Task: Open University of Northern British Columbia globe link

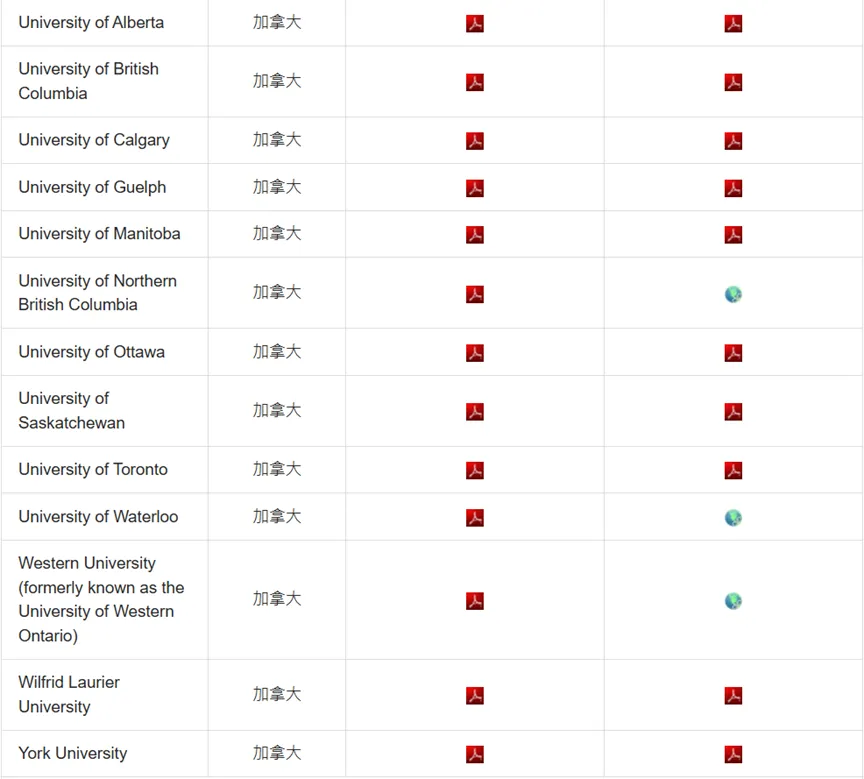Action: [x=733, y=294]
